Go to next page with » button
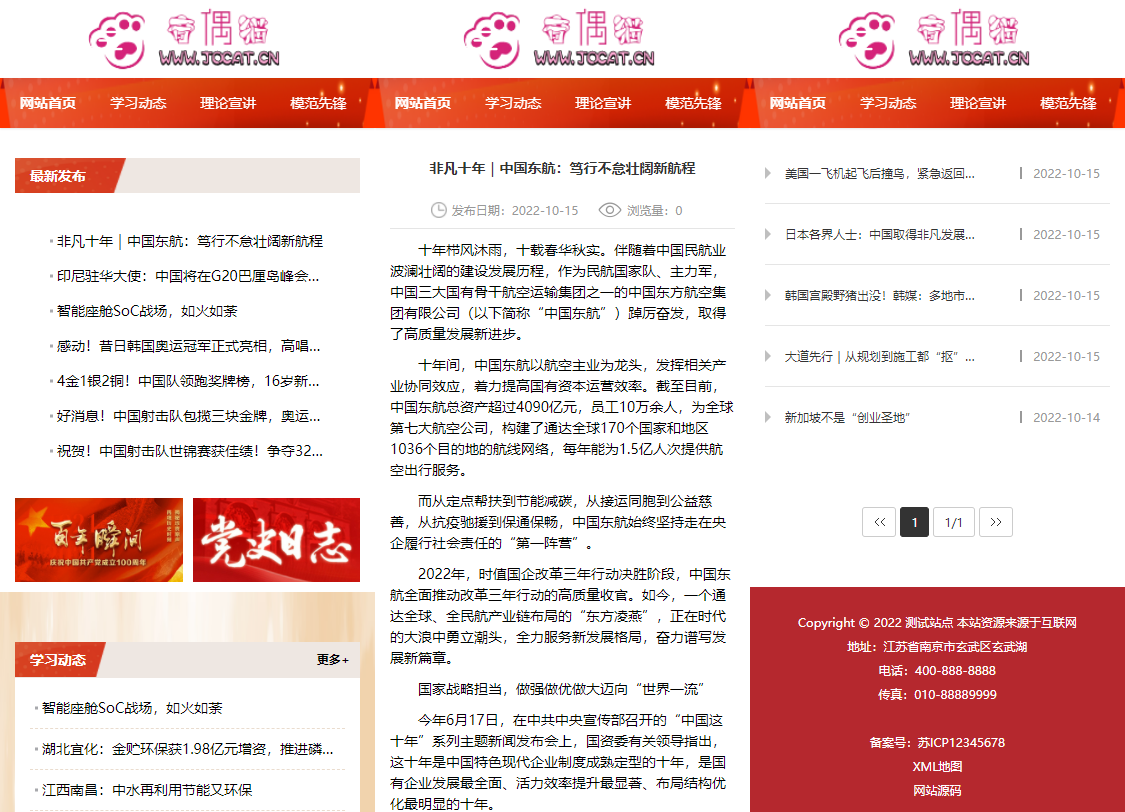The height and width of the screenshot is (812, 1125). pos(995,522)
